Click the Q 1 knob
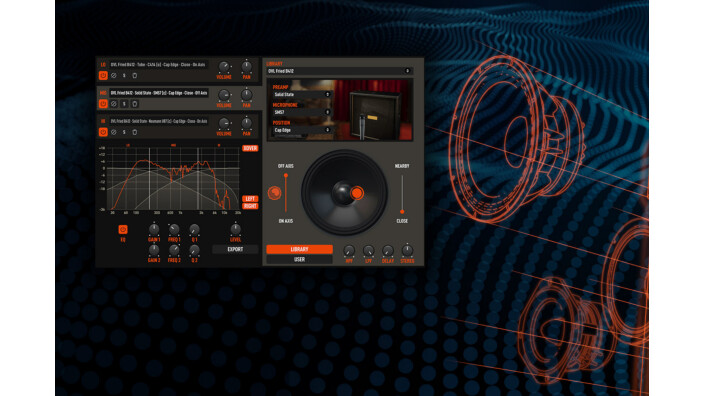 click(194, 229)
